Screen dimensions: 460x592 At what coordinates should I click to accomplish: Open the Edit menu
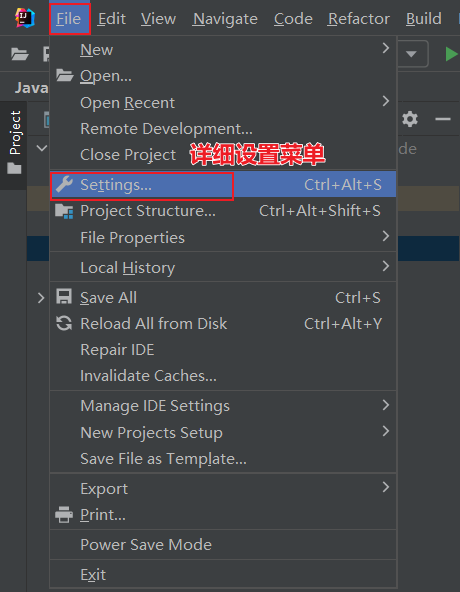click(x=111, y=18)
